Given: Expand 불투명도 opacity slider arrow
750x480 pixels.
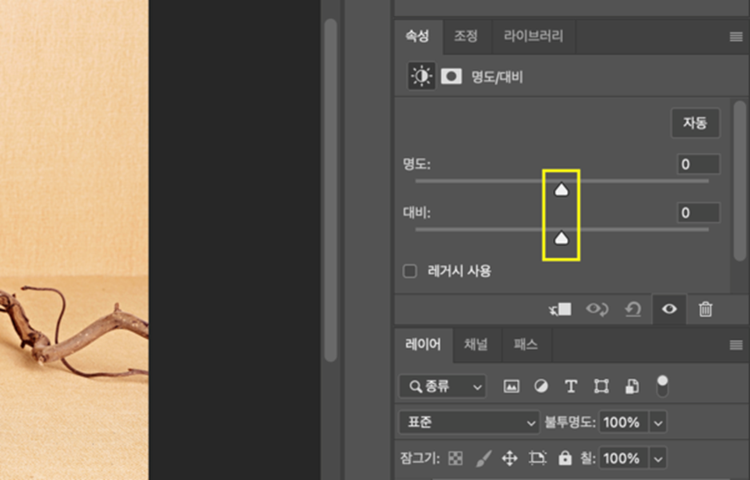Looking at the screenshot, I should pyautogui.click(x=658, y=423).
